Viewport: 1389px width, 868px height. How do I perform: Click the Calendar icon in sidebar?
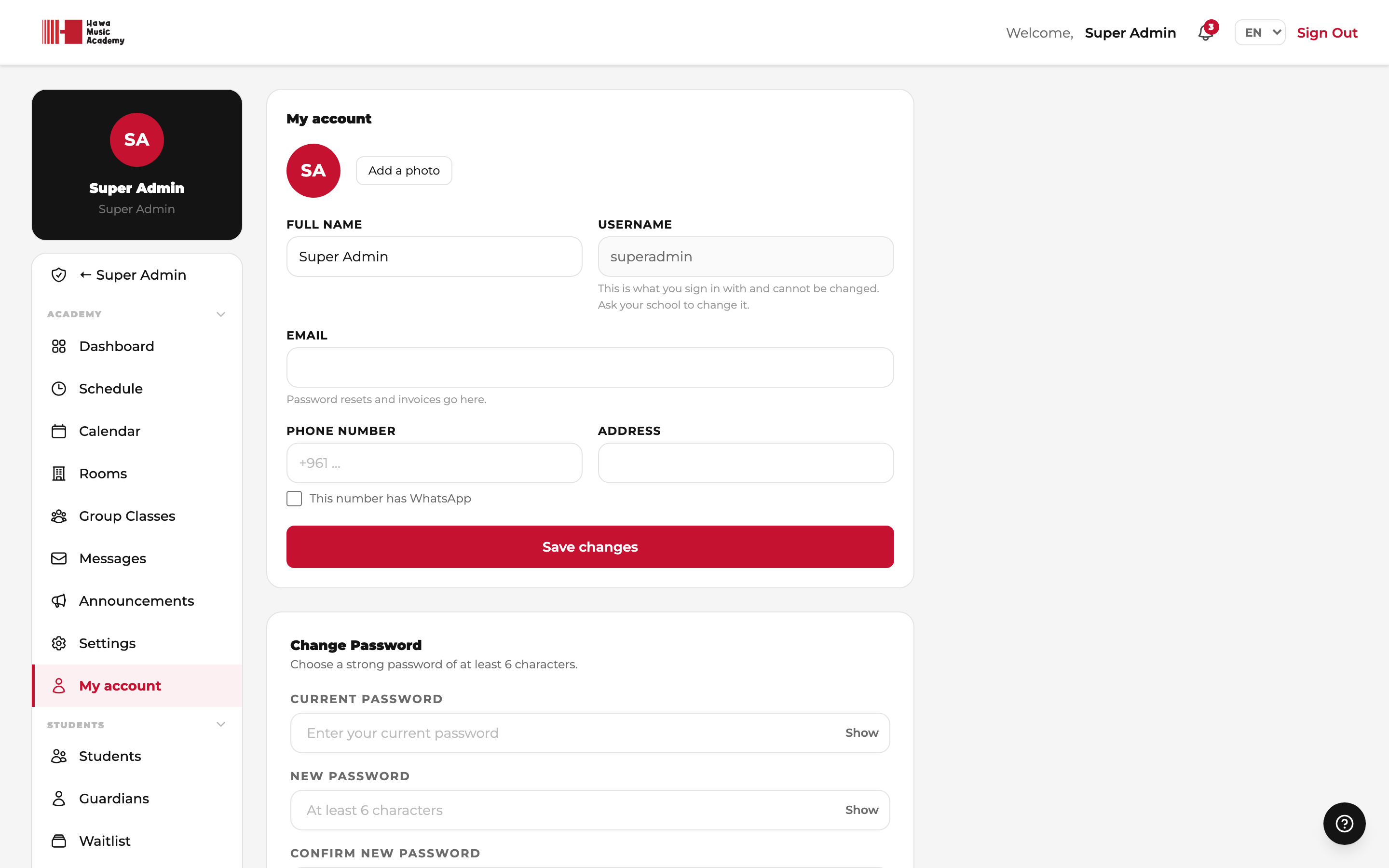coord(58,431)
